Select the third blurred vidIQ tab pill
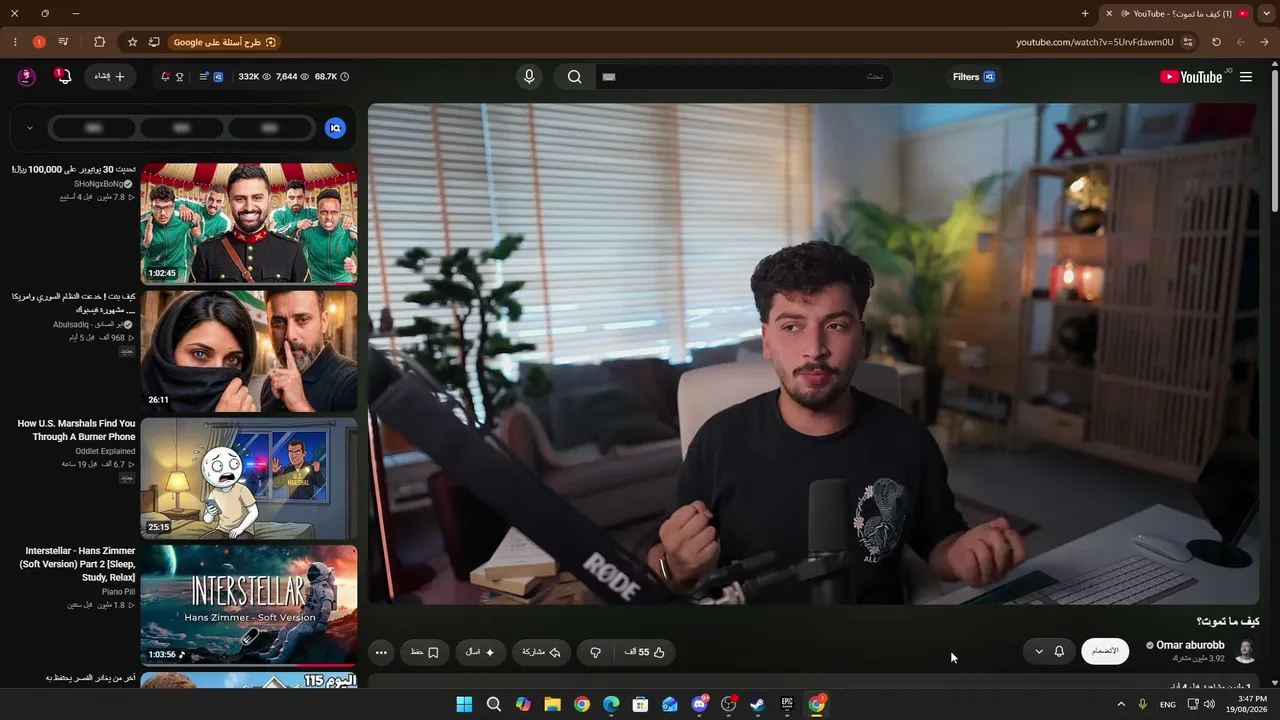This screenshot has height=720, width=1280. [269, 128]
